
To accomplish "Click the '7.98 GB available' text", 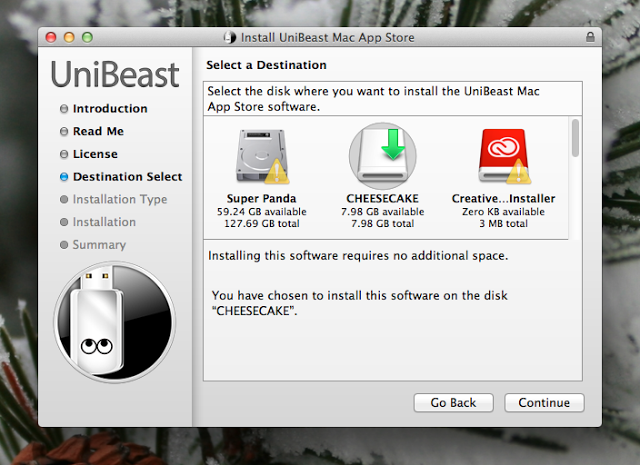I will tap(382, 211).
